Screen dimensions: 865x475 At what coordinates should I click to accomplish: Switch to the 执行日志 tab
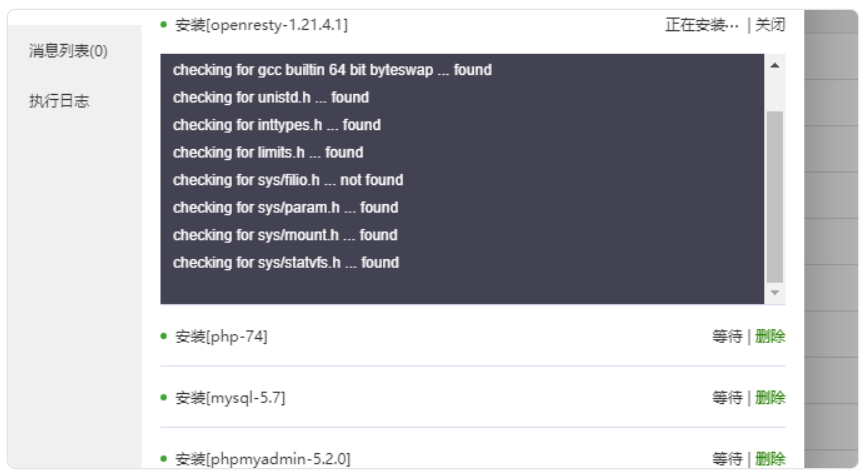point(59,101)
